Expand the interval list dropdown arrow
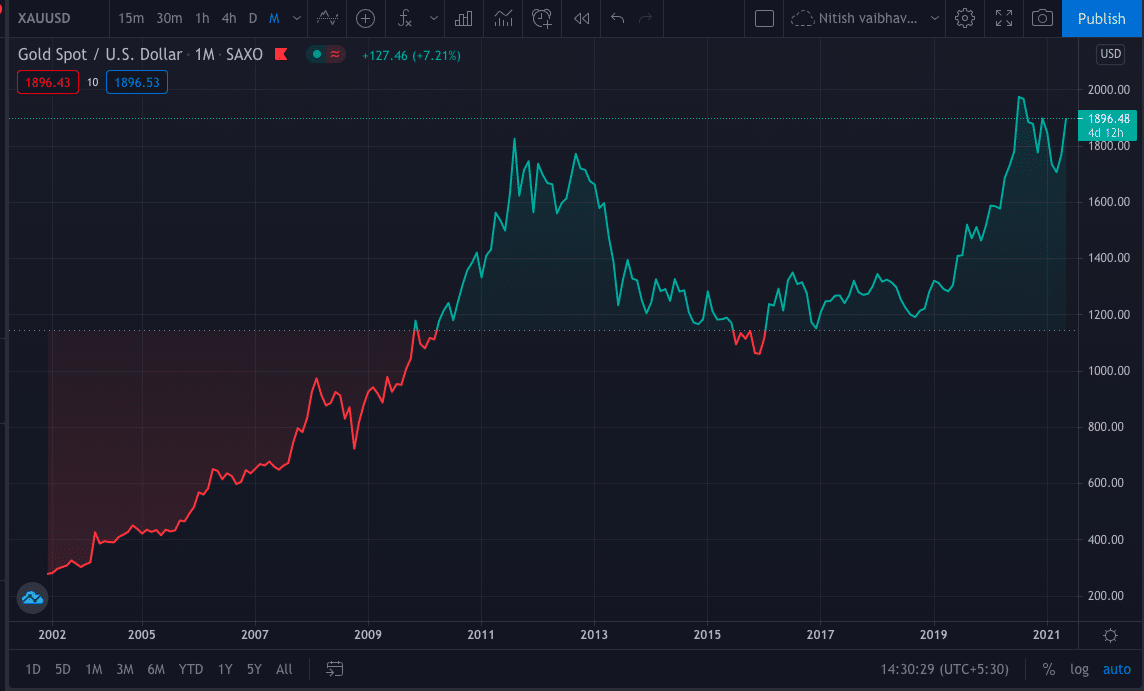This screenshot has height=691, width=1144. pyautogui.click(x=297, y=18)
